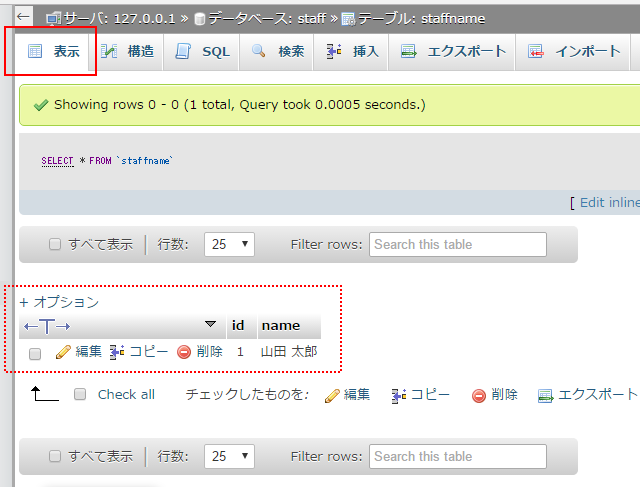Image resolution: width=640 pixels, height=487 pixels.
Task: Open the 挿入 (Insert) tab
Action: (x=352, y=51)
